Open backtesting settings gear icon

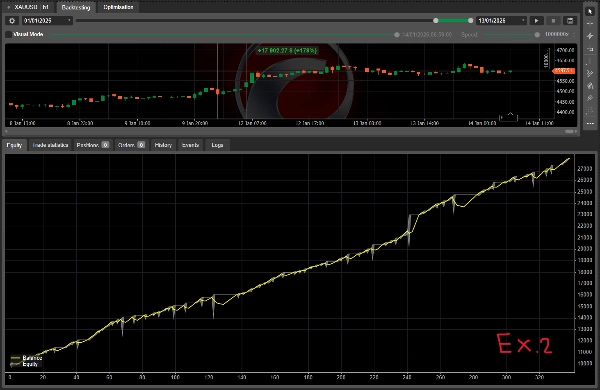coord(12,21)
